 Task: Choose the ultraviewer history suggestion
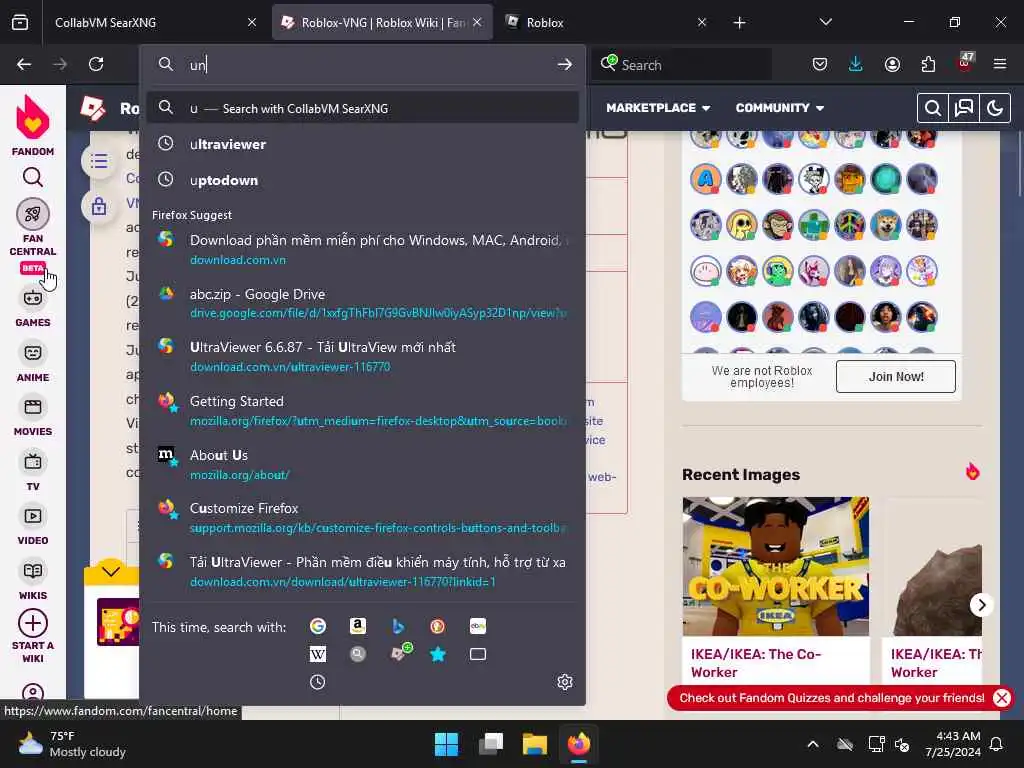pos(362,144)
